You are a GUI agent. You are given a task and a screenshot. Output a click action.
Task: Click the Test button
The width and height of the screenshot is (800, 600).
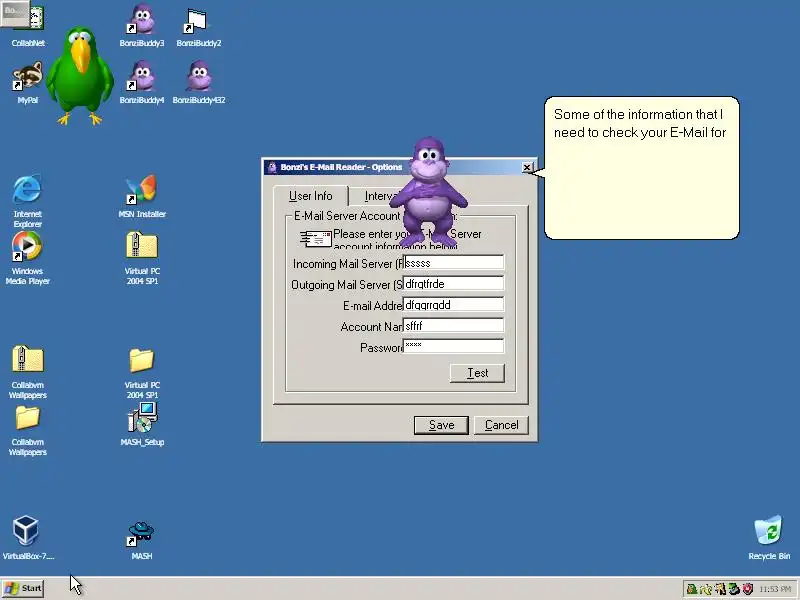click(478, 373)
